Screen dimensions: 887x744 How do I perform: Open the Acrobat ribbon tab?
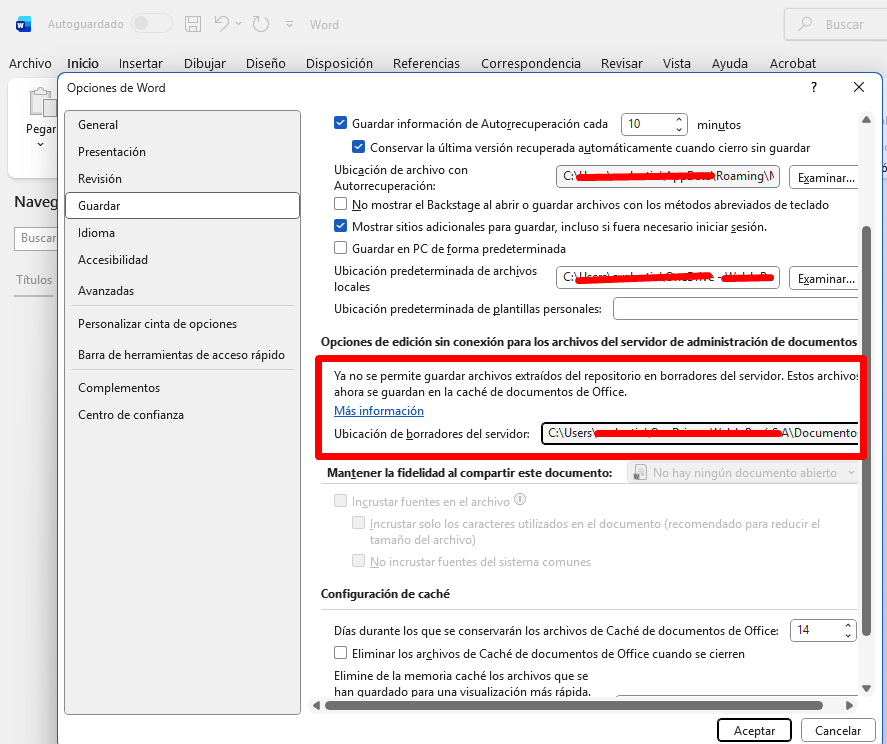click(793, 63)
